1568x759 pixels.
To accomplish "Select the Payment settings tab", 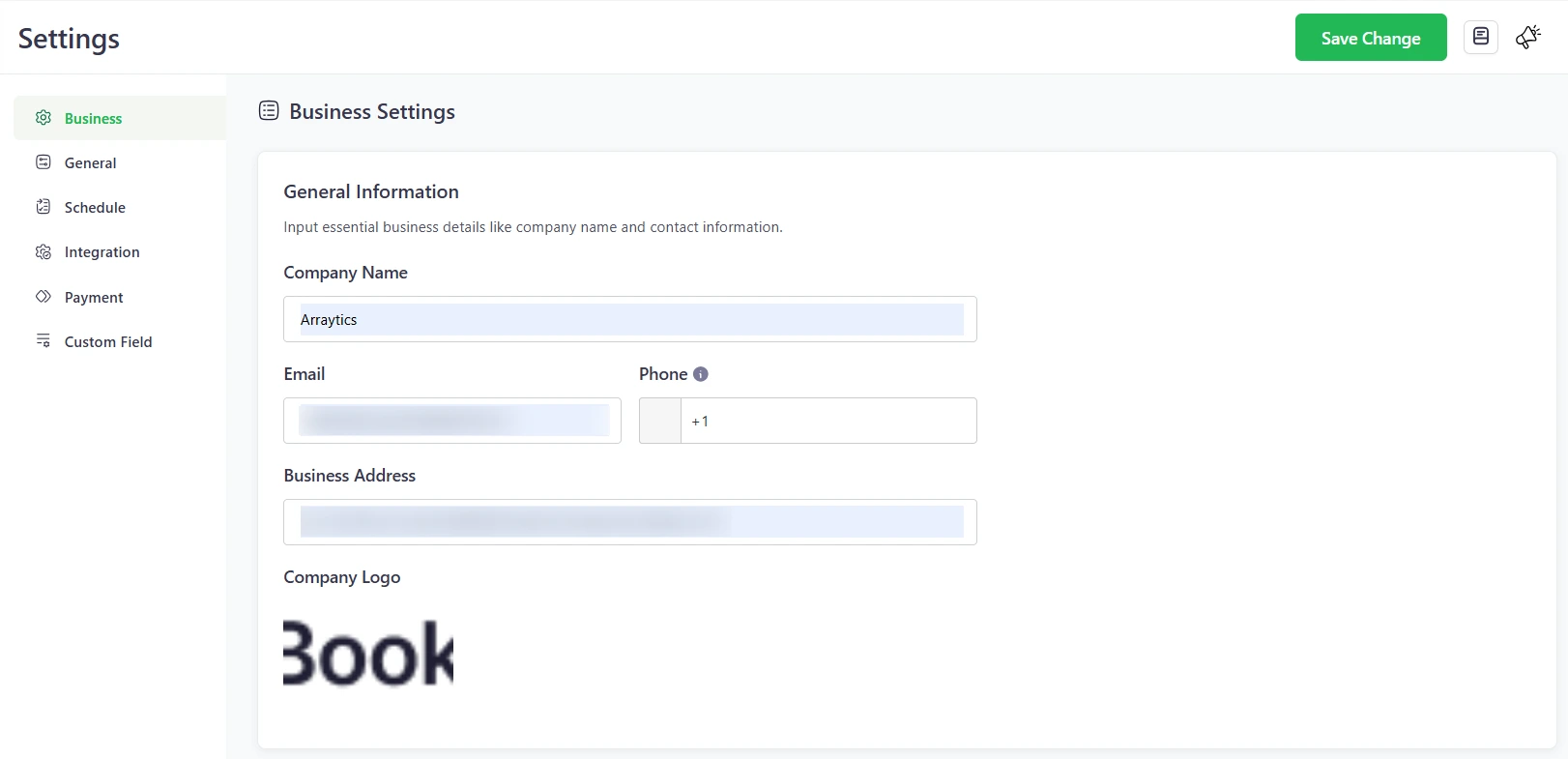I will pos(94,298).
